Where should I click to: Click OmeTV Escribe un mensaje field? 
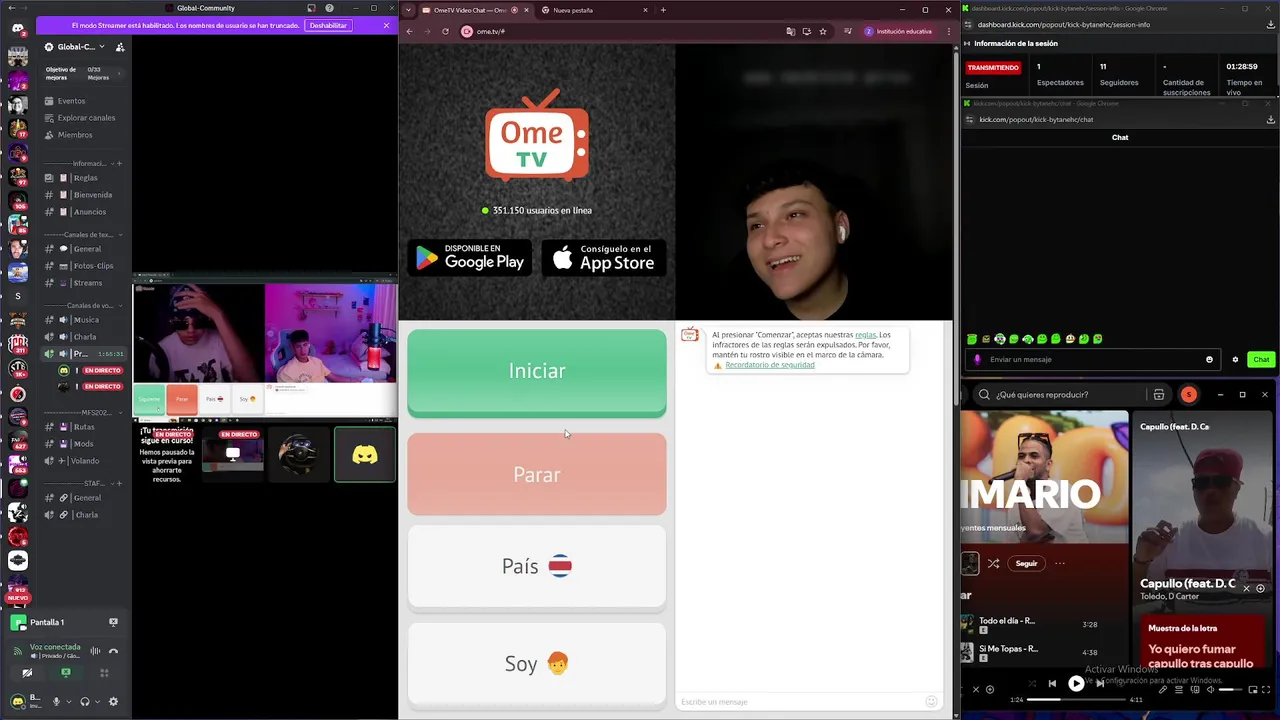pyautogui.click(x=800, y=702)
